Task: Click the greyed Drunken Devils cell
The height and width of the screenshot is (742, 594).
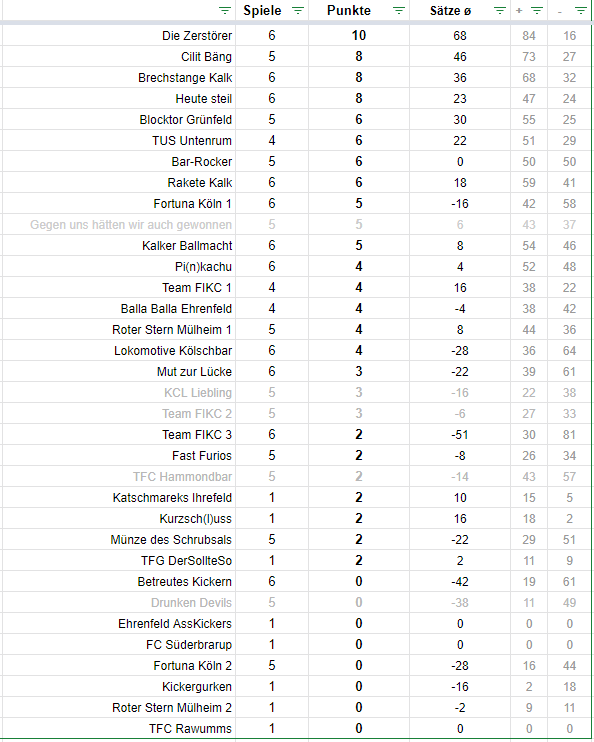Action: point(118,603)
